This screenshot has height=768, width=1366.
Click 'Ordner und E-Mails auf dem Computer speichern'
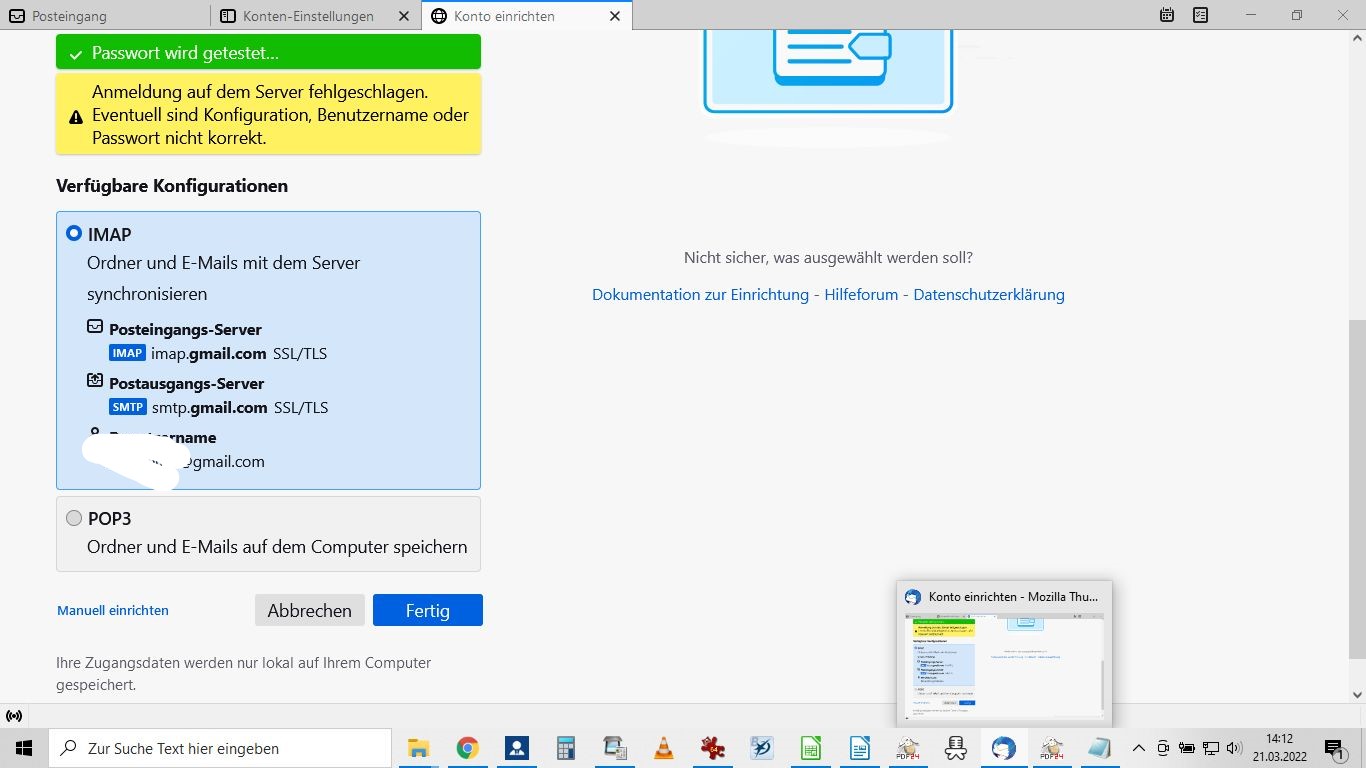(x=277, y=547)
